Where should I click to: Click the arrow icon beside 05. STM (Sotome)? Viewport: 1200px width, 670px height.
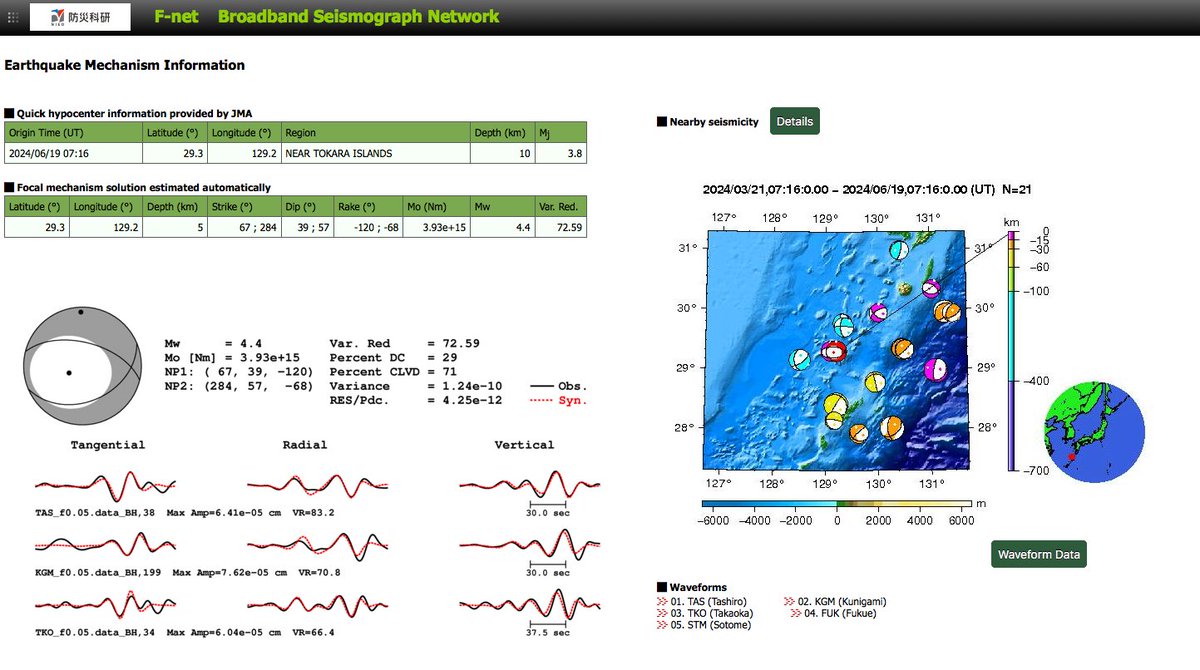click(x=662, y=625)
